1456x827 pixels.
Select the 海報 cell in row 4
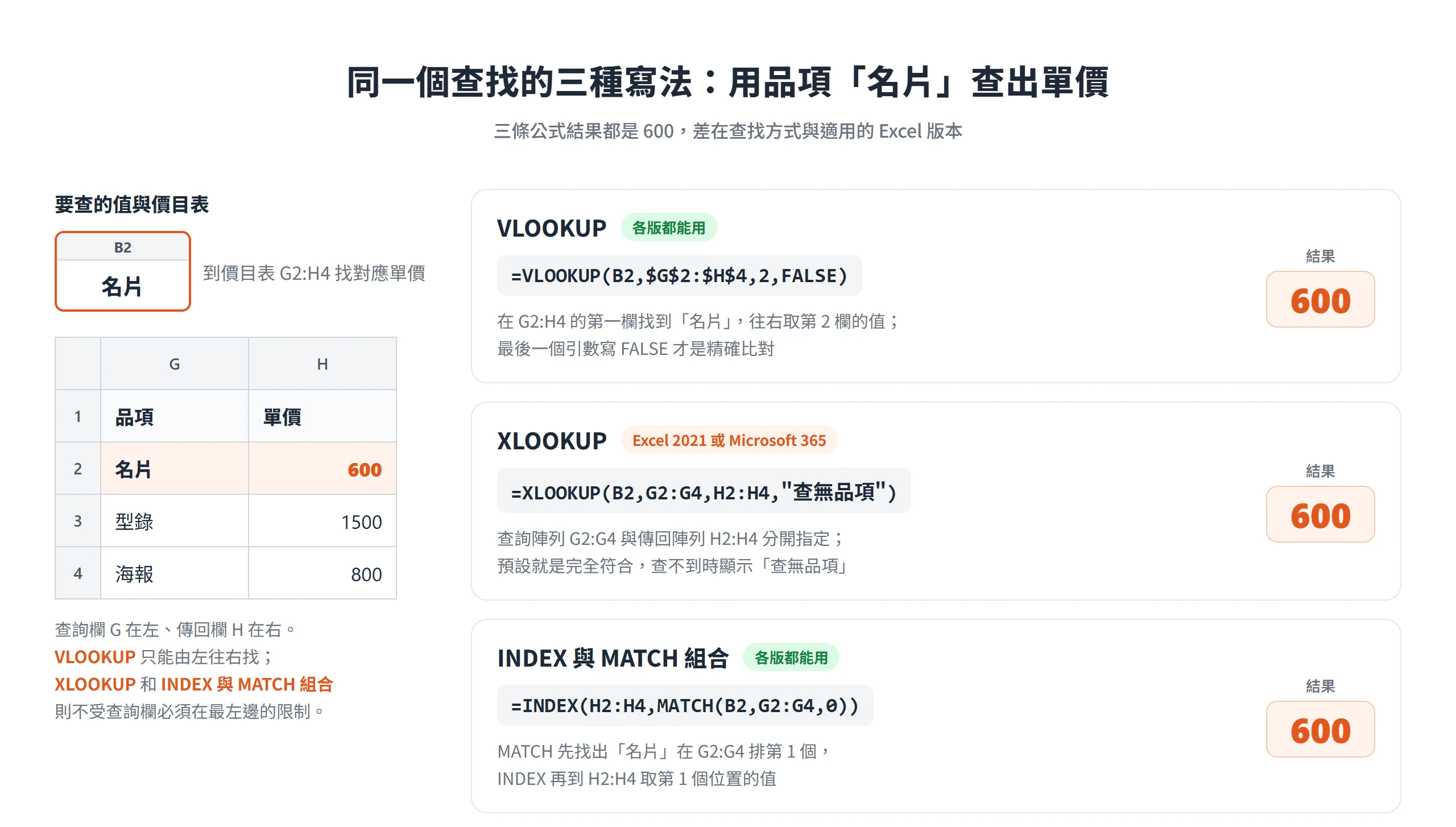pos(175,573)
